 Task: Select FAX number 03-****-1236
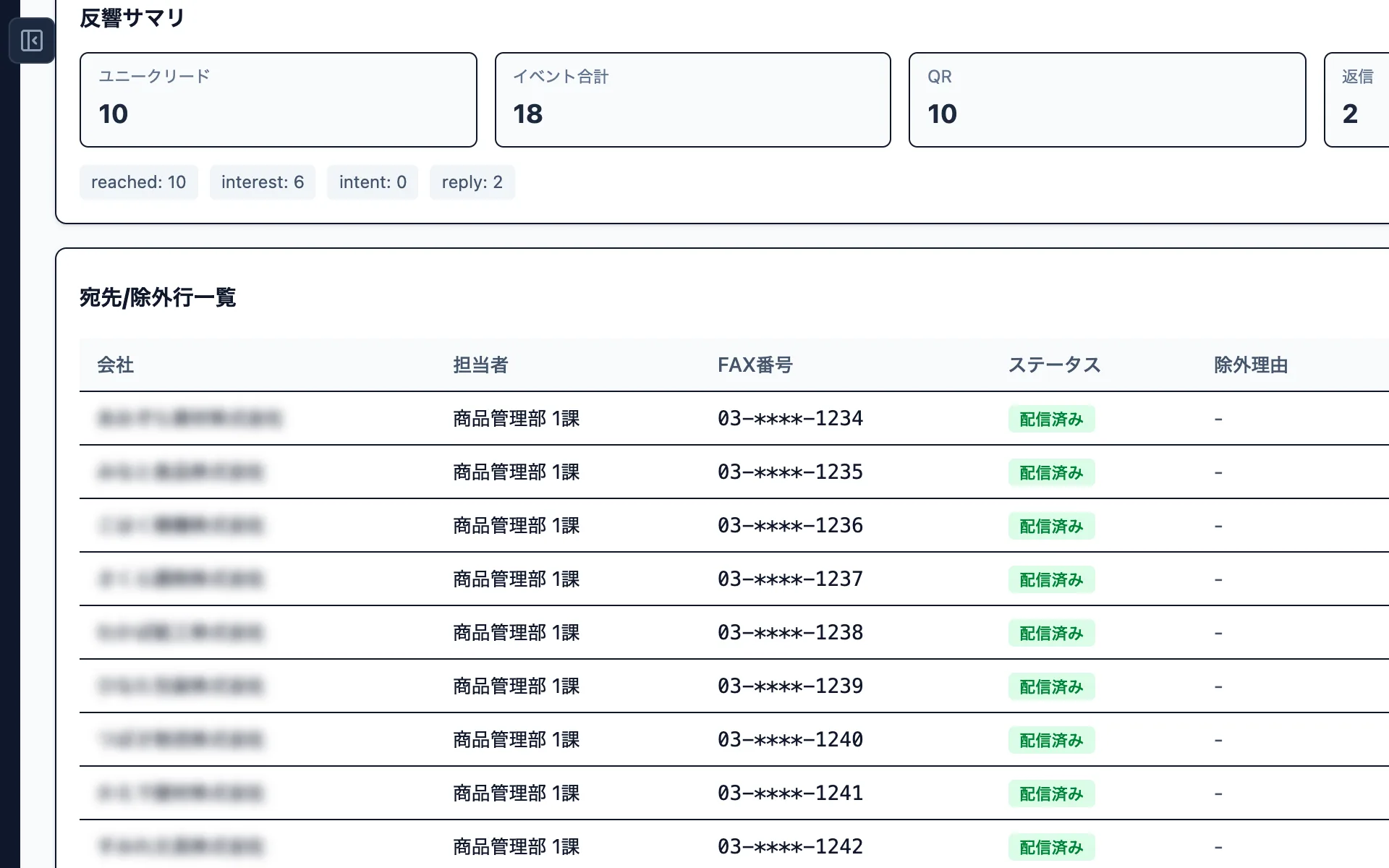790,526
